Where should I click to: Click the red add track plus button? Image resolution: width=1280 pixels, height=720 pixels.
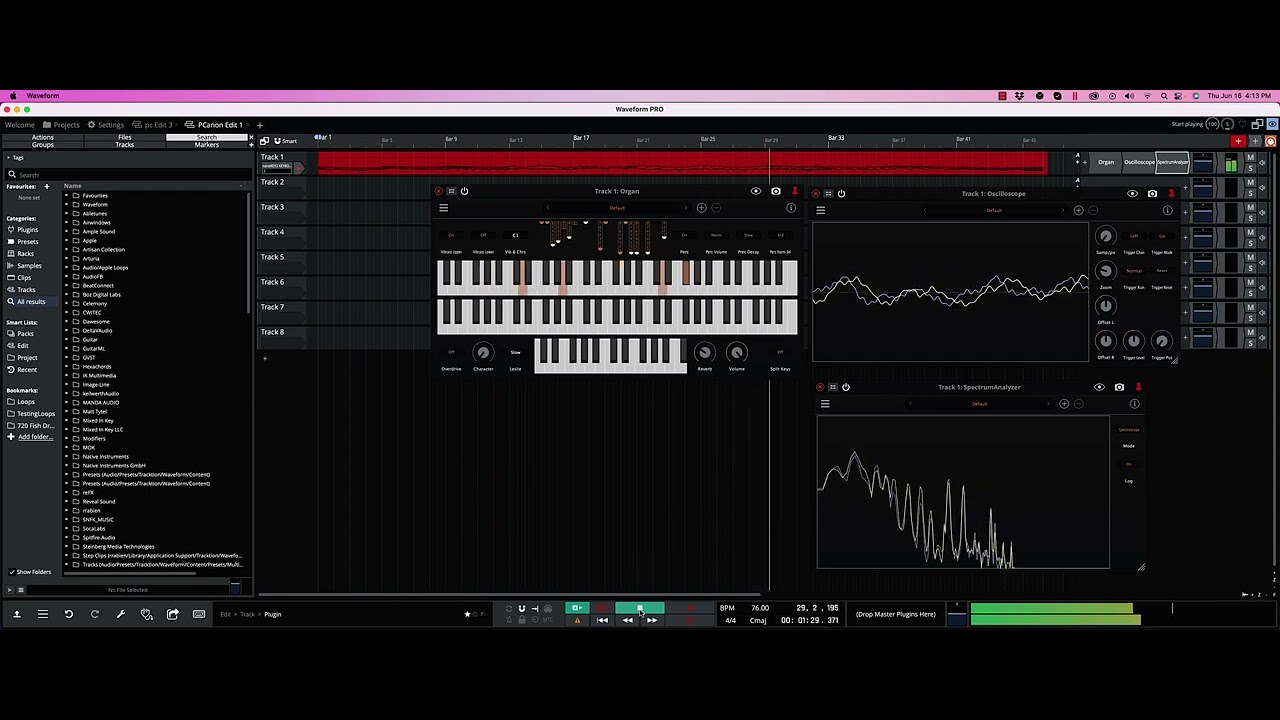pyautogui.click(x=1238, y=141)
